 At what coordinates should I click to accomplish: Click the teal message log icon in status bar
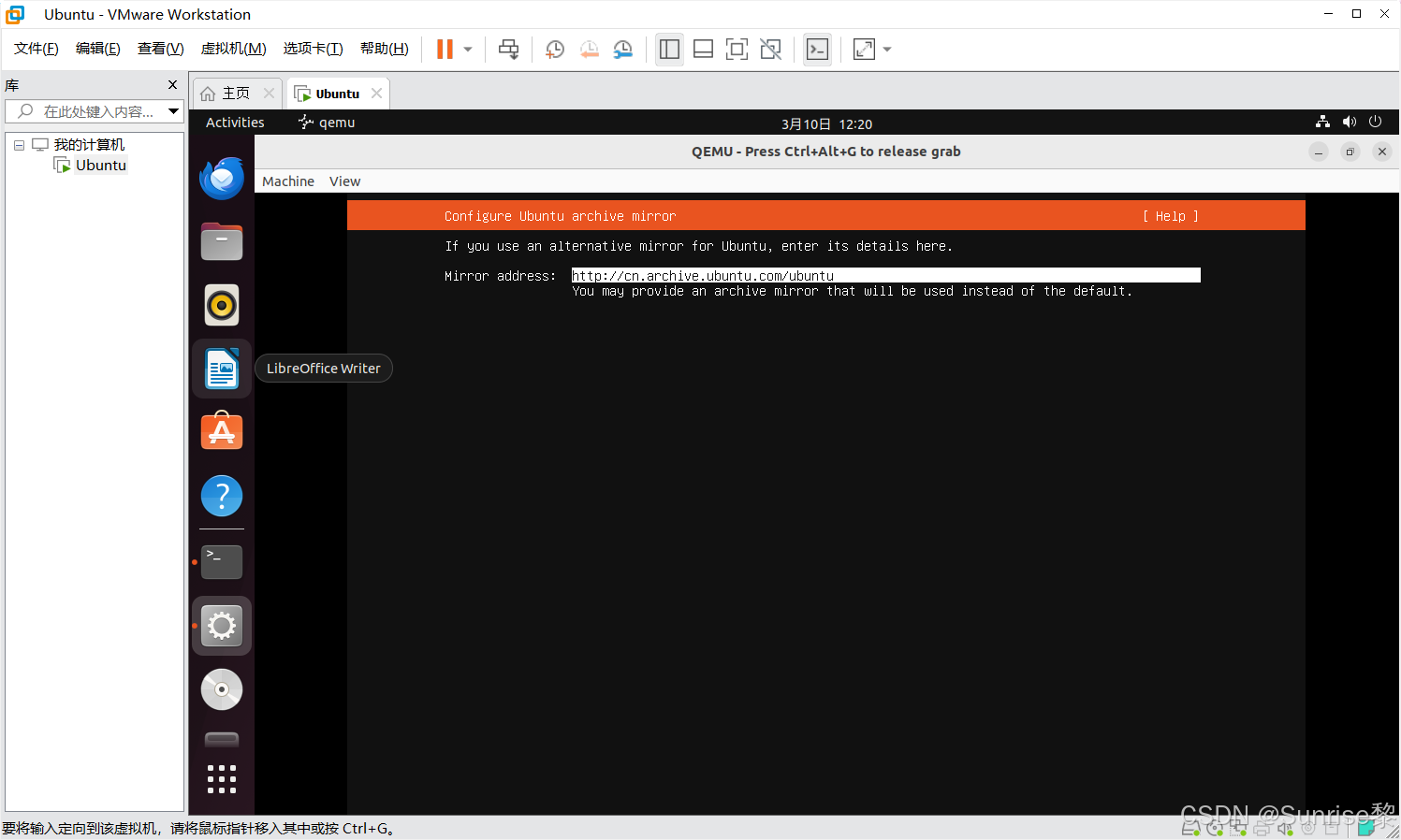click(x=1366, y=828)
